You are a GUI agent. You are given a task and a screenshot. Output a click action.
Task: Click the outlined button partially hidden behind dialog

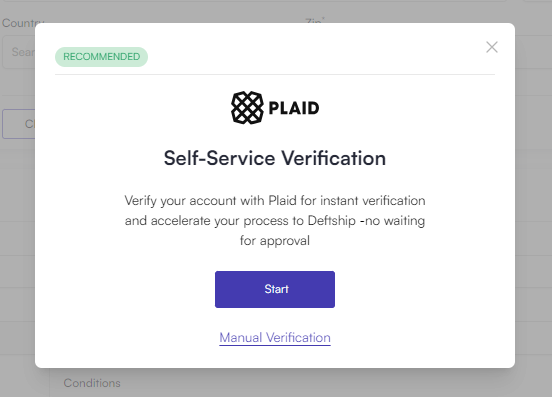click(x=19, y=124)
